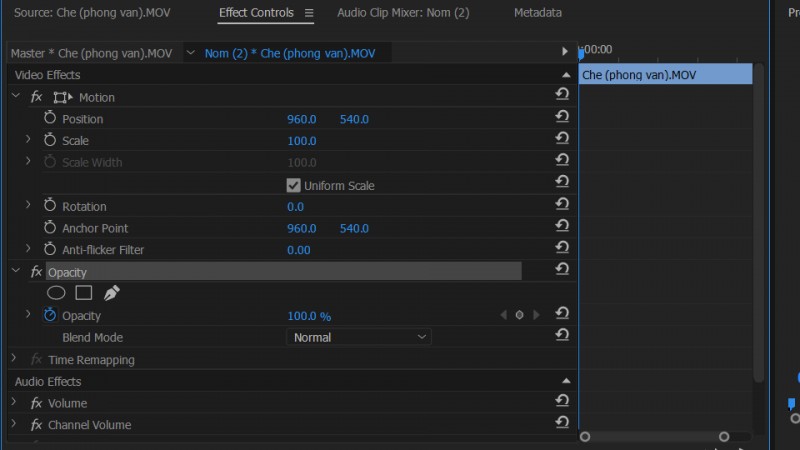Image resolution: width=800 pixels, height=450 pixels.
Task: Collapse the Video Effects section
Action: (566, 75)
